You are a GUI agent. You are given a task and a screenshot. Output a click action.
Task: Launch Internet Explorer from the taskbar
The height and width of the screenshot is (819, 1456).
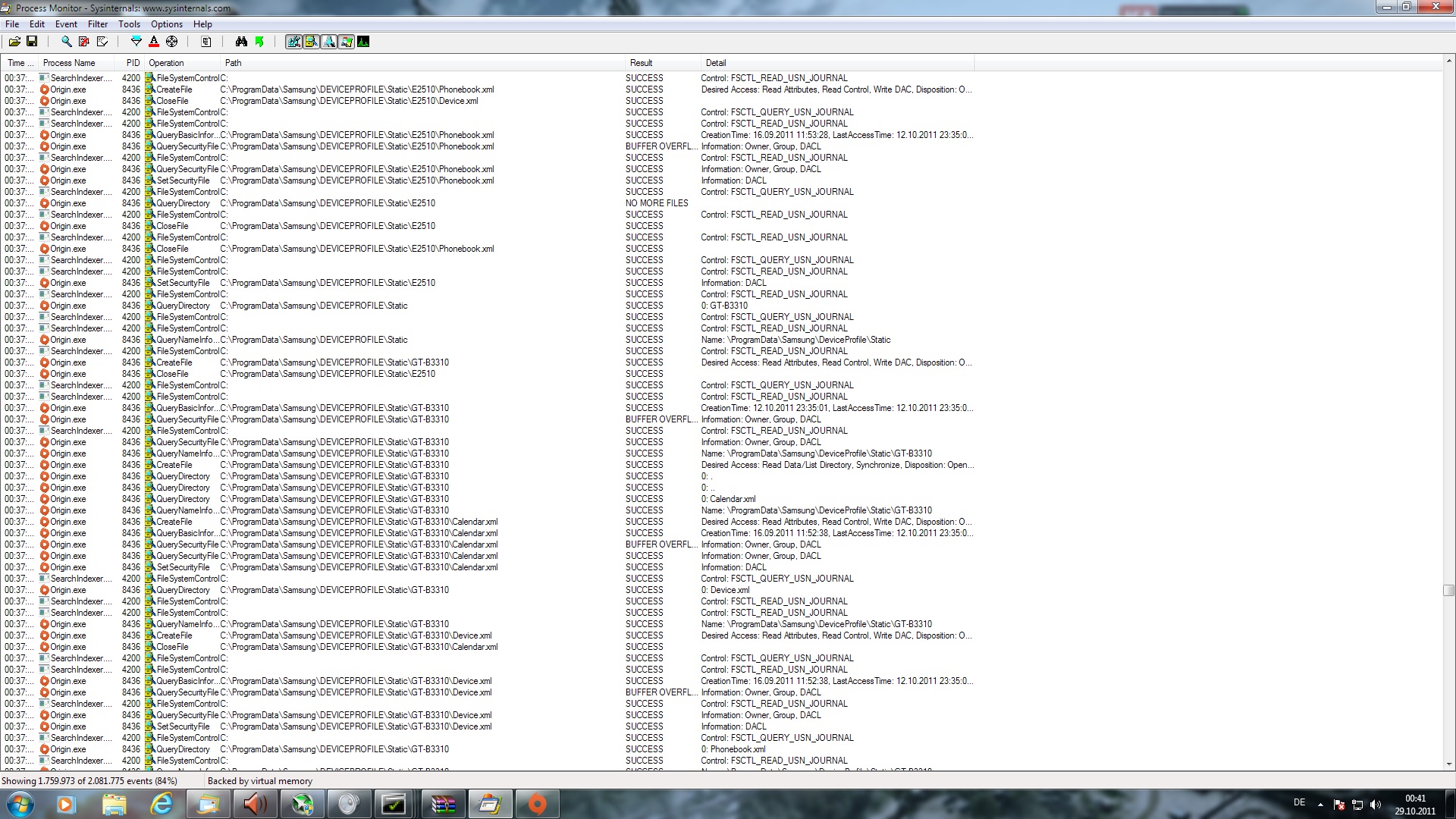point(162,804)
